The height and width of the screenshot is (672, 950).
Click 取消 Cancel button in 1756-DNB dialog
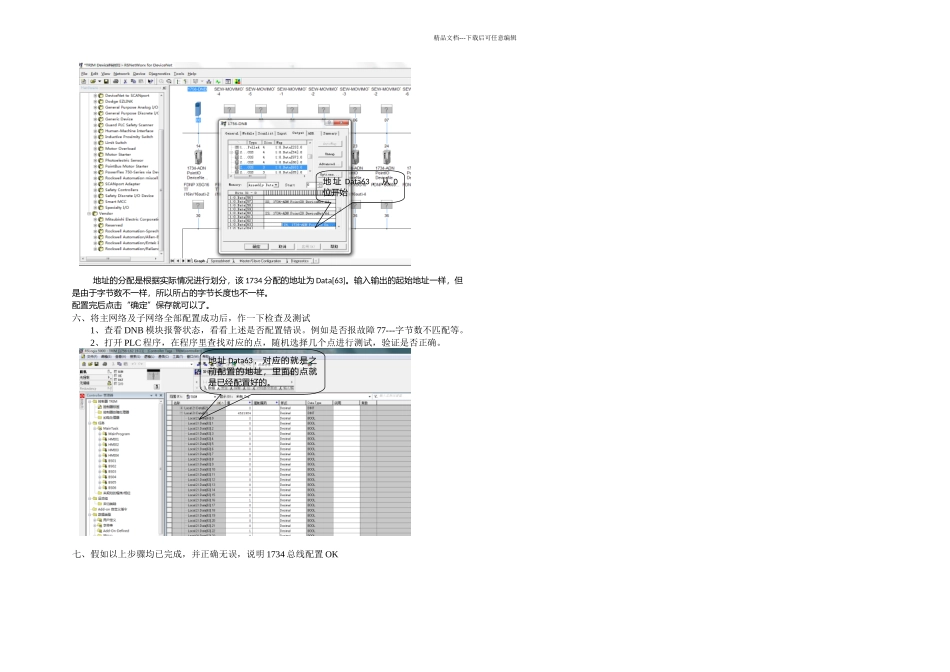tap(282, 247)
